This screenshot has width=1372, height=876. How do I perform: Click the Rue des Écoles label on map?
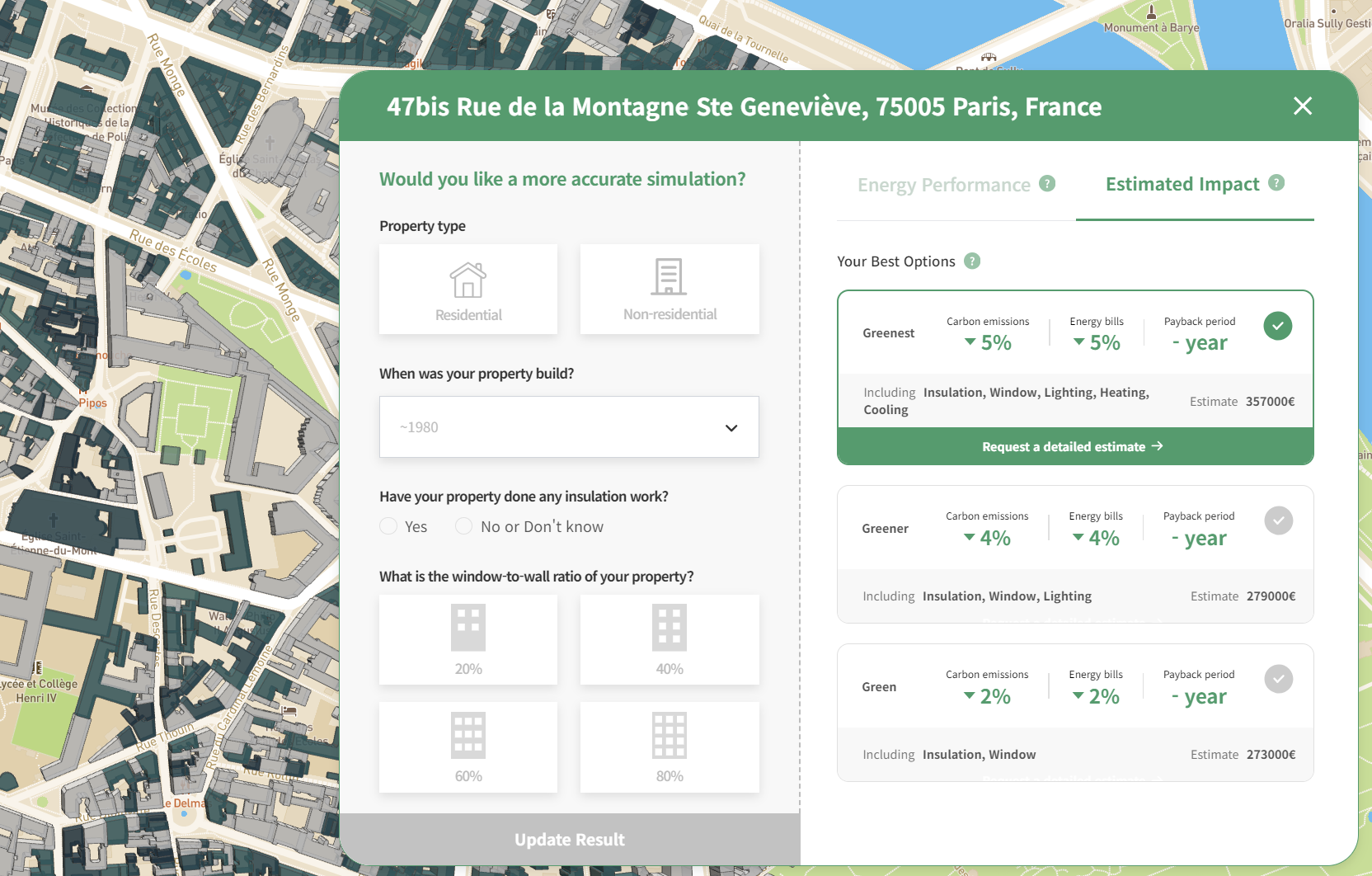point(173,251)
